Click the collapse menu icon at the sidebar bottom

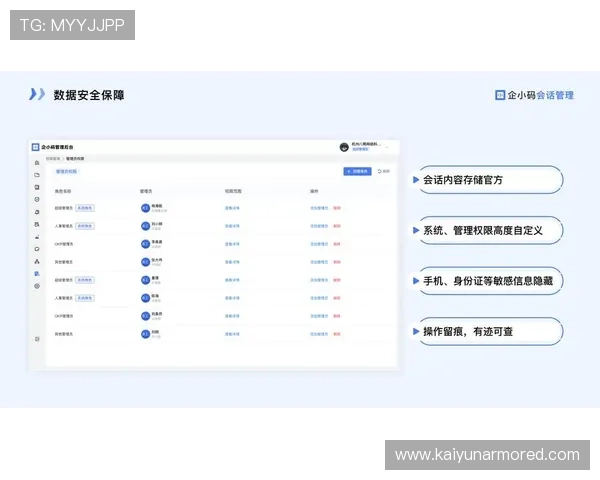point(37,339)
